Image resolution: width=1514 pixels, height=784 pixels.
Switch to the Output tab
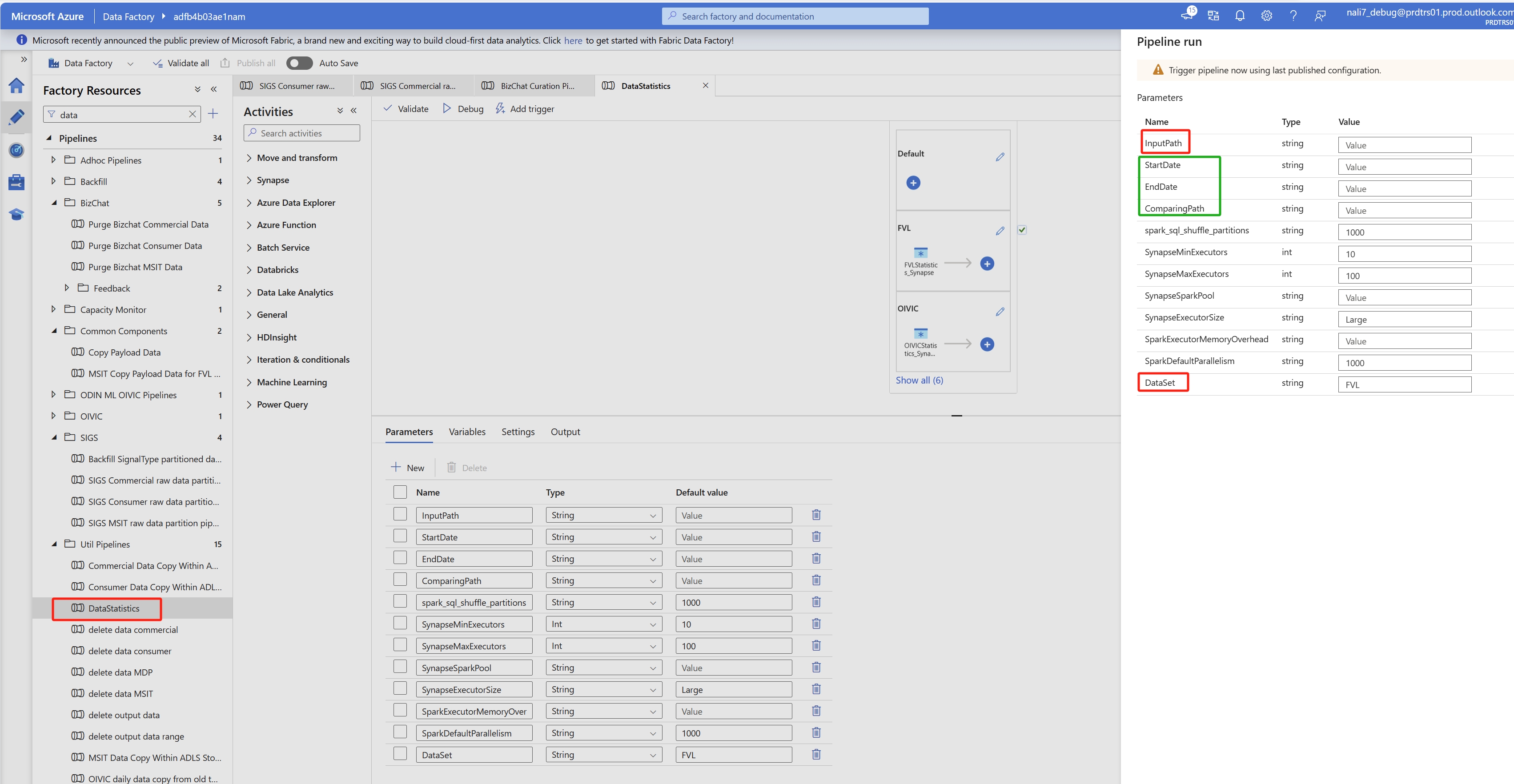point(566,432)
